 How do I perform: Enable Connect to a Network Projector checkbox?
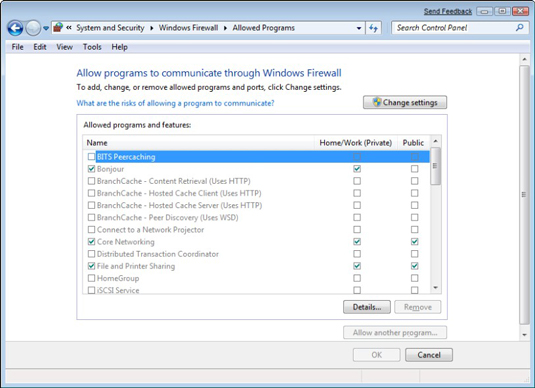[x=91, y=229]
